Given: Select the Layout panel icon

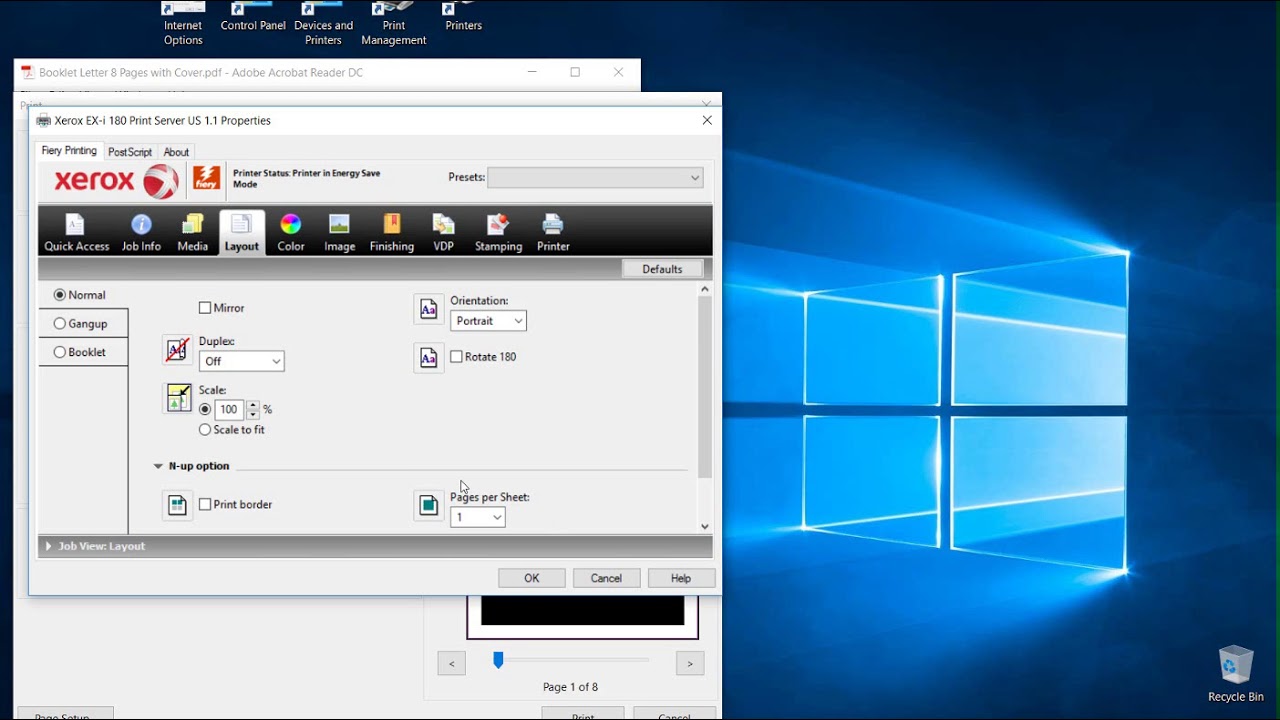Looking at the screenshot, I should [241, 232].
